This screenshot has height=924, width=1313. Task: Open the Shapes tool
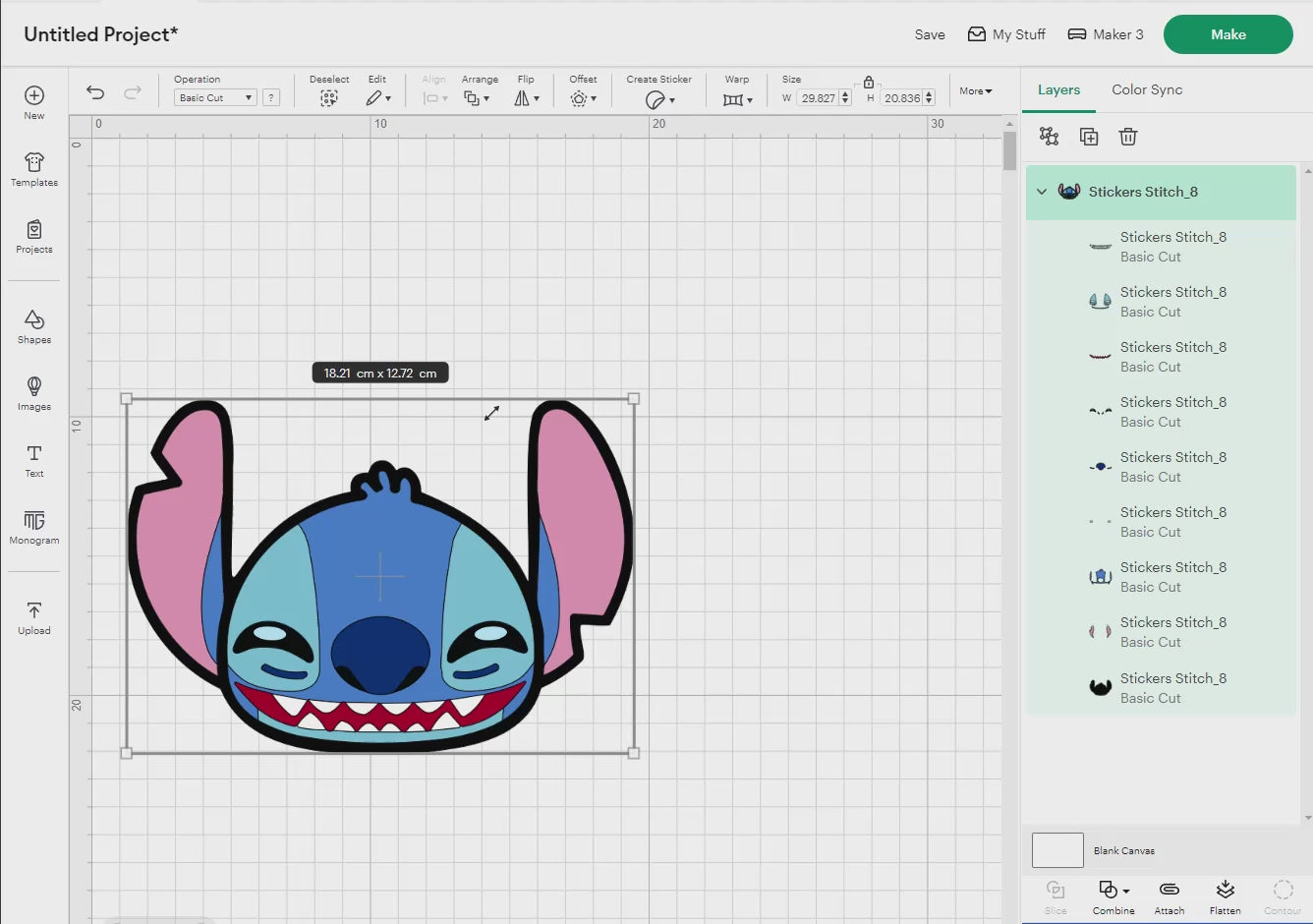[34, 326]
